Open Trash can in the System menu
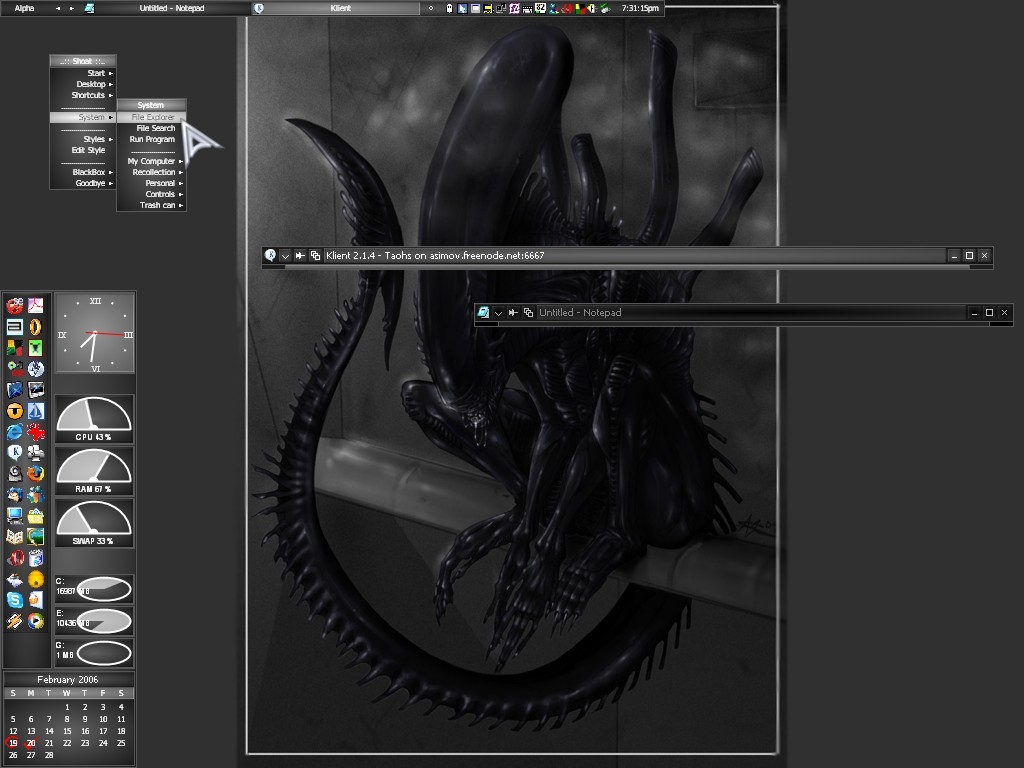Viewport: 1024px width, 768px height. click(152, 206)
